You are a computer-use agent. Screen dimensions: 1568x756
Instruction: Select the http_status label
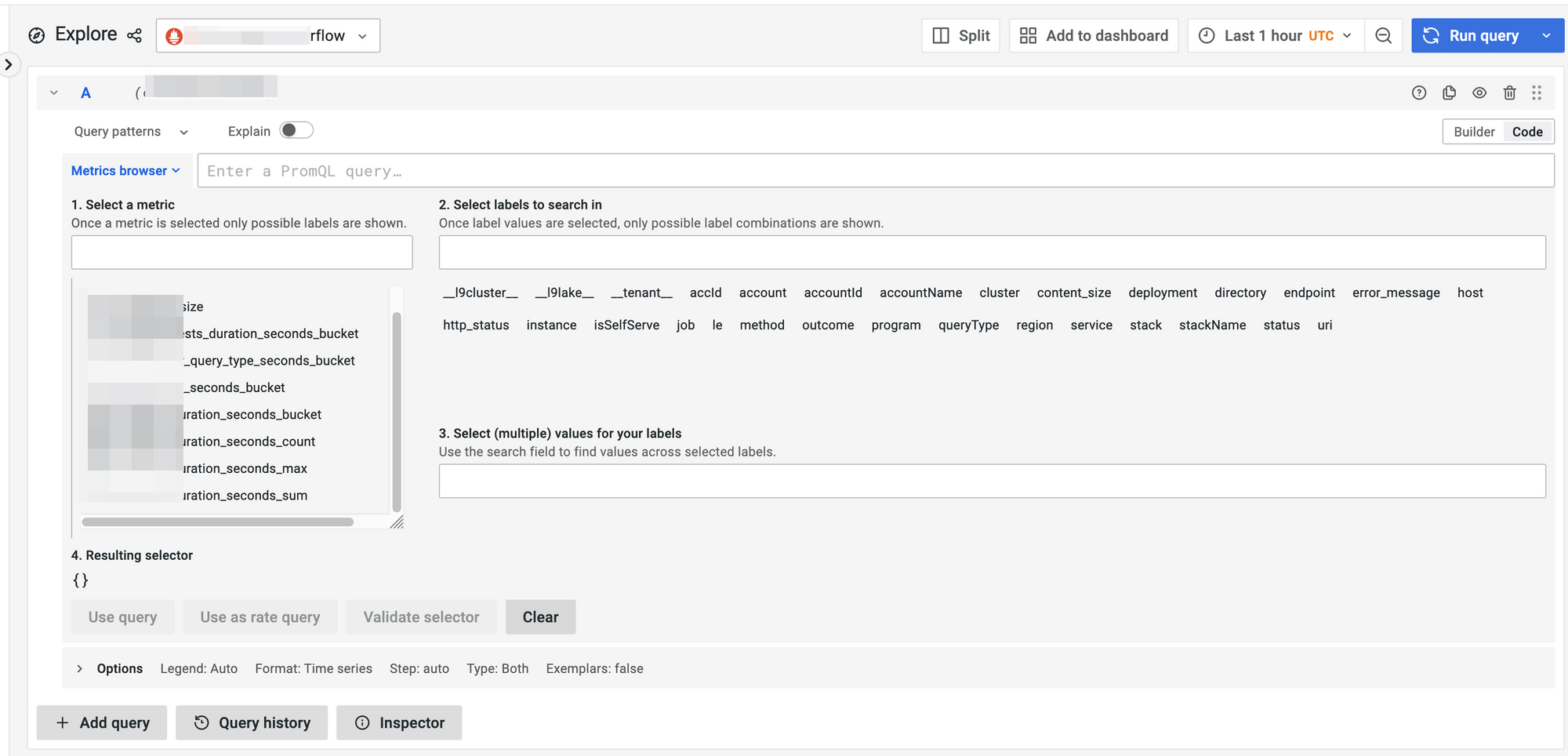click(476, 325)
